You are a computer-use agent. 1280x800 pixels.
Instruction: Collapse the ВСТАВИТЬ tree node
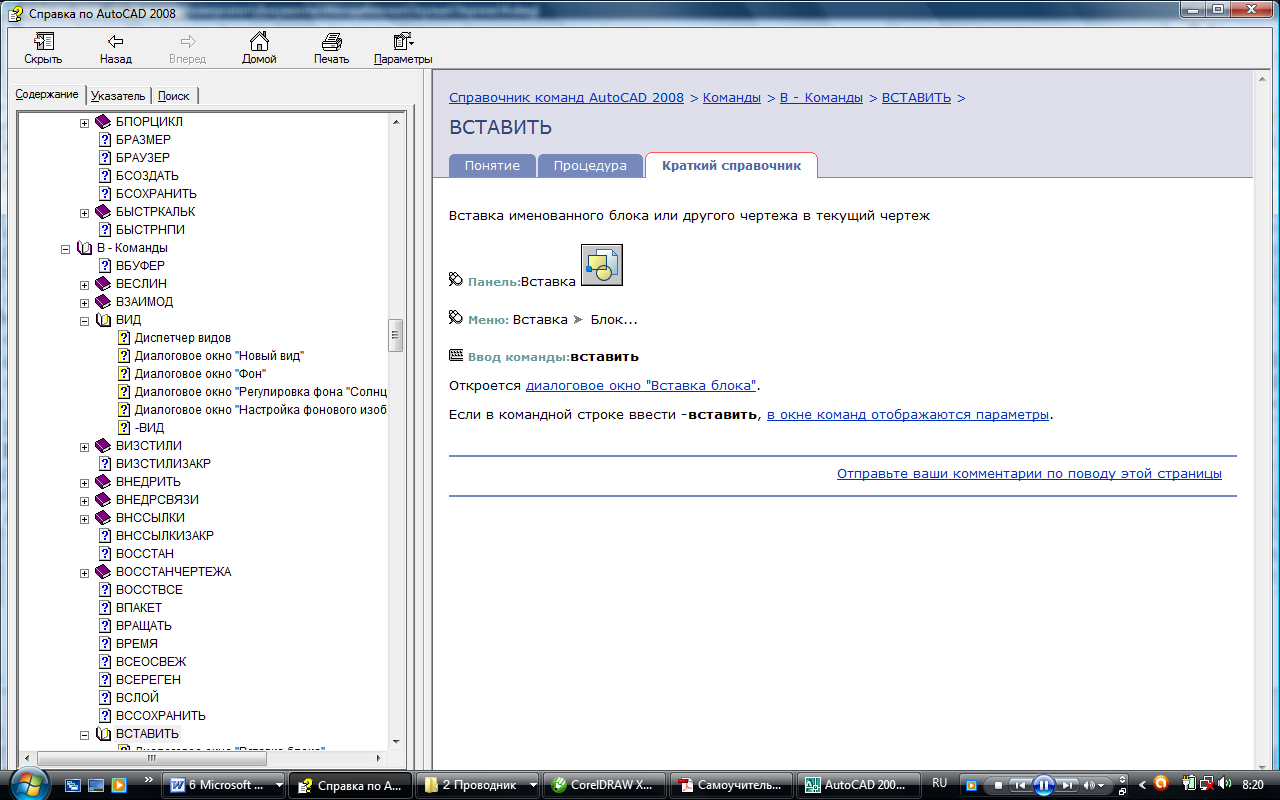coord(85,734)
